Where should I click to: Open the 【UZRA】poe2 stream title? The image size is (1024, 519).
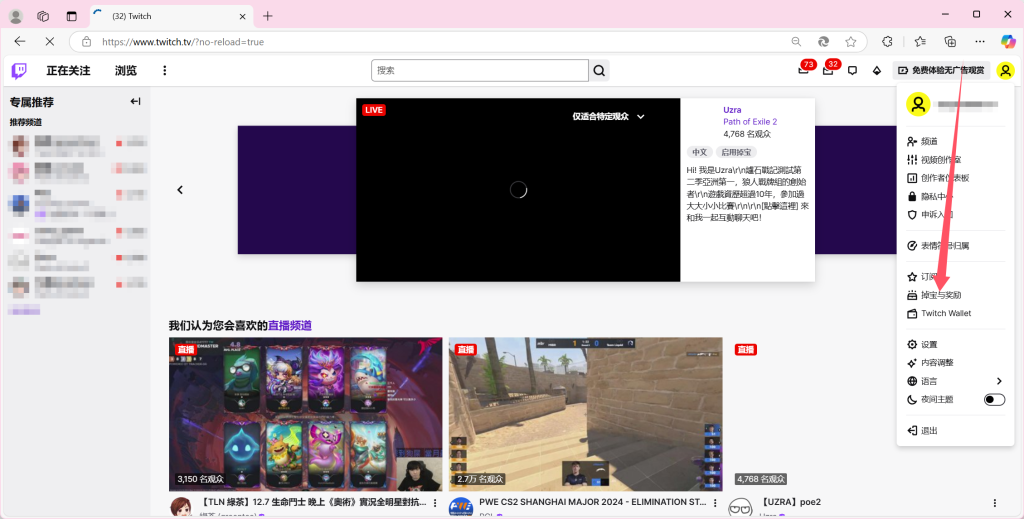coord(791,502)
